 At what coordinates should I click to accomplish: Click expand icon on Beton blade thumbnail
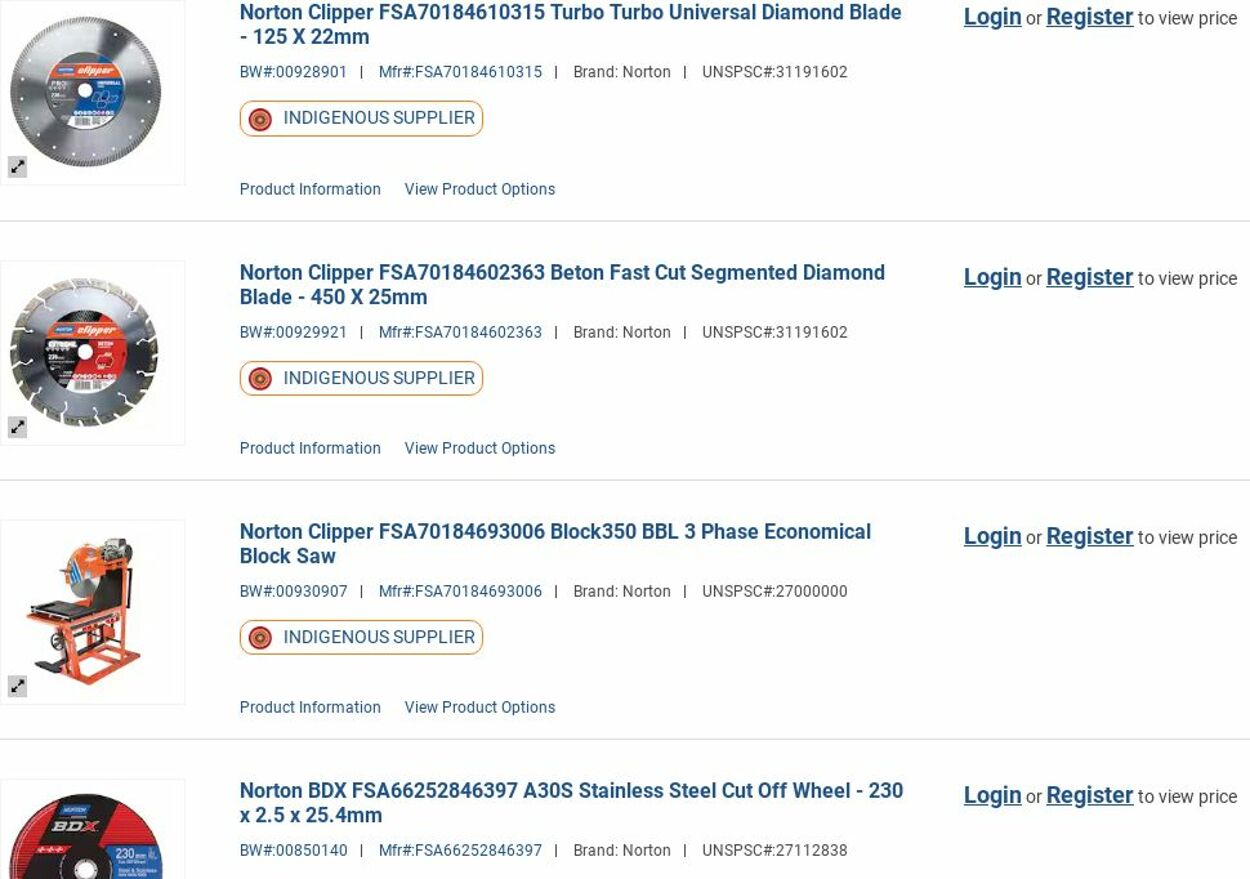pyautogui.click(x=17, y=427)
